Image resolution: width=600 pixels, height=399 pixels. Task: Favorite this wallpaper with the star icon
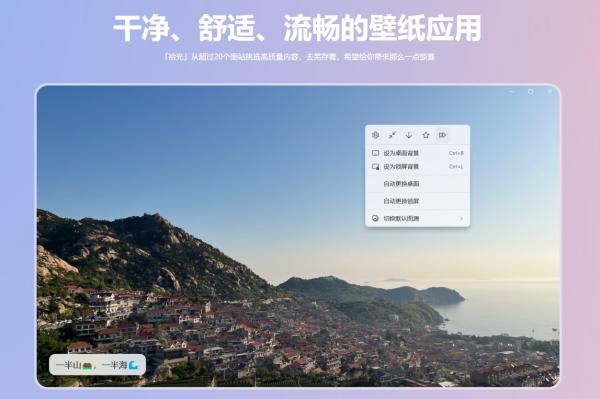(426, 135)
